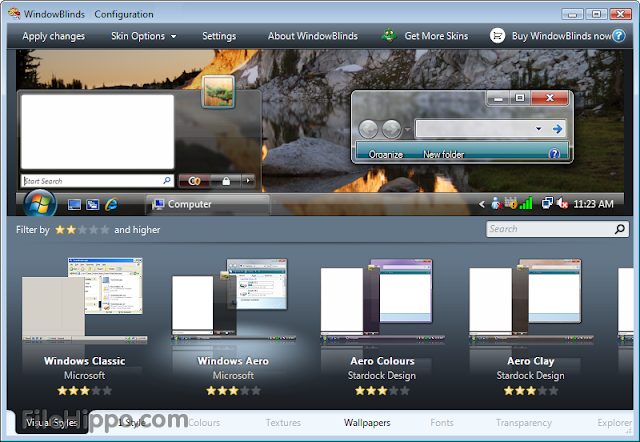Click the Computer taskbar button in preview
The height and width of the screenshot is (442, 640).
(208, 204)
